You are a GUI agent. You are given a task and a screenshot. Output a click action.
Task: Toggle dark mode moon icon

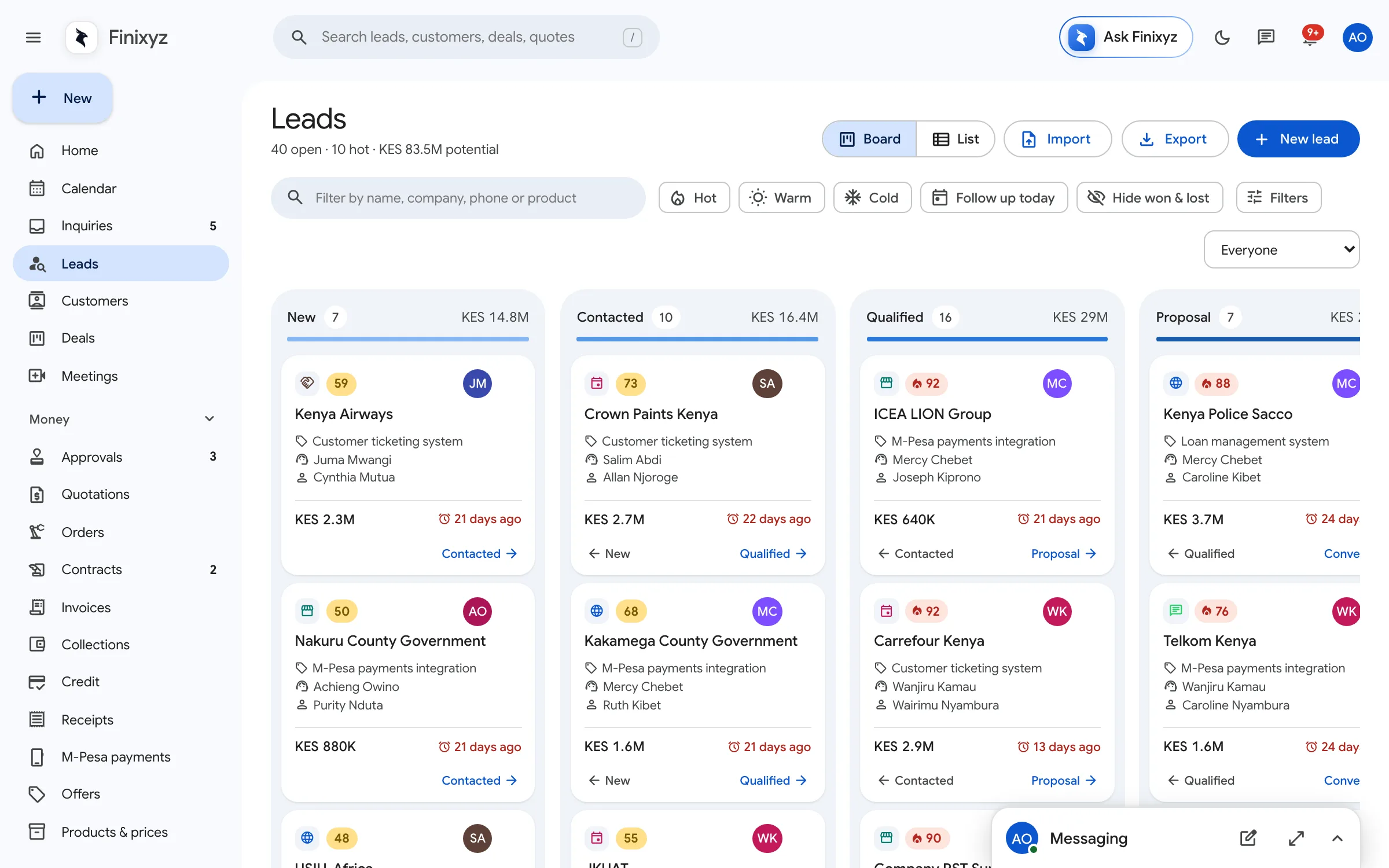1222,38
